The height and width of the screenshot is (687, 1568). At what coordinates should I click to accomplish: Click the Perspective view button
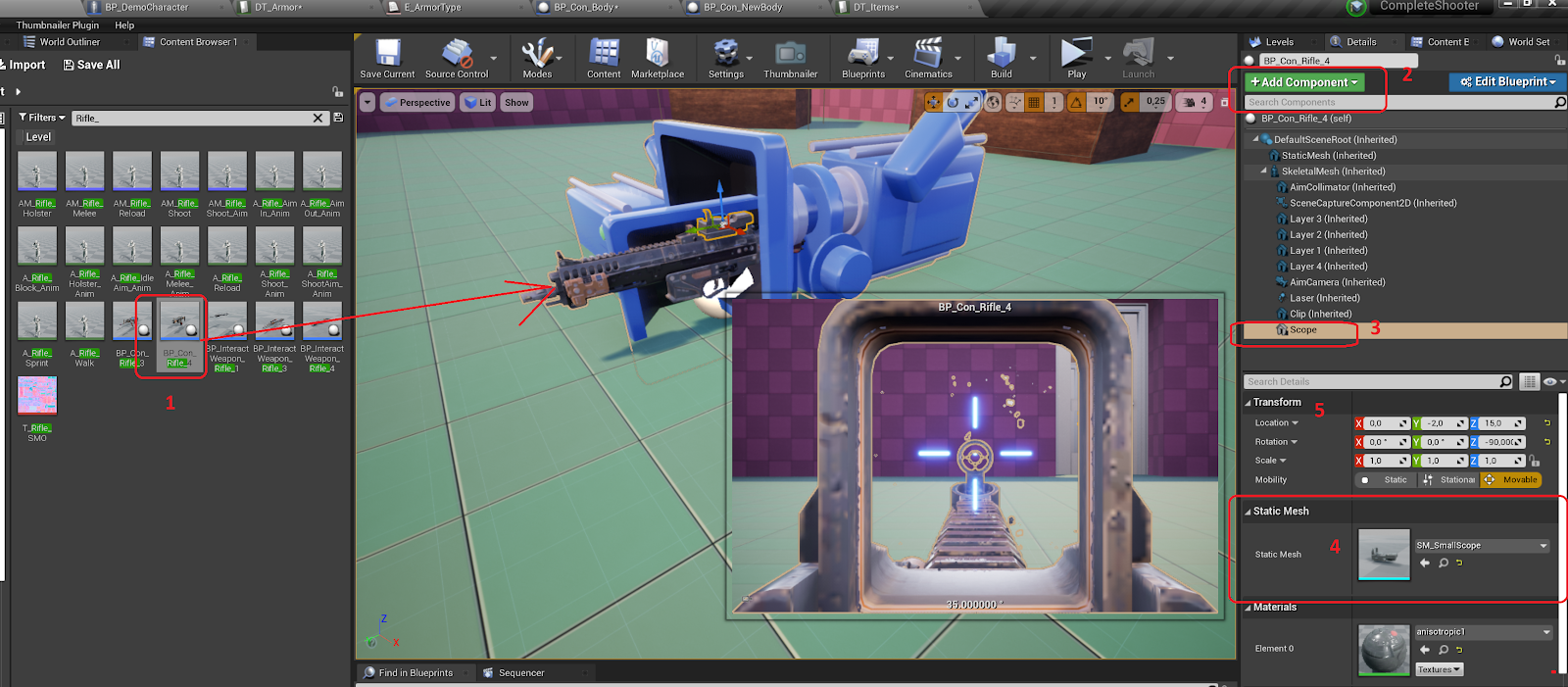(x=416, y=102)
